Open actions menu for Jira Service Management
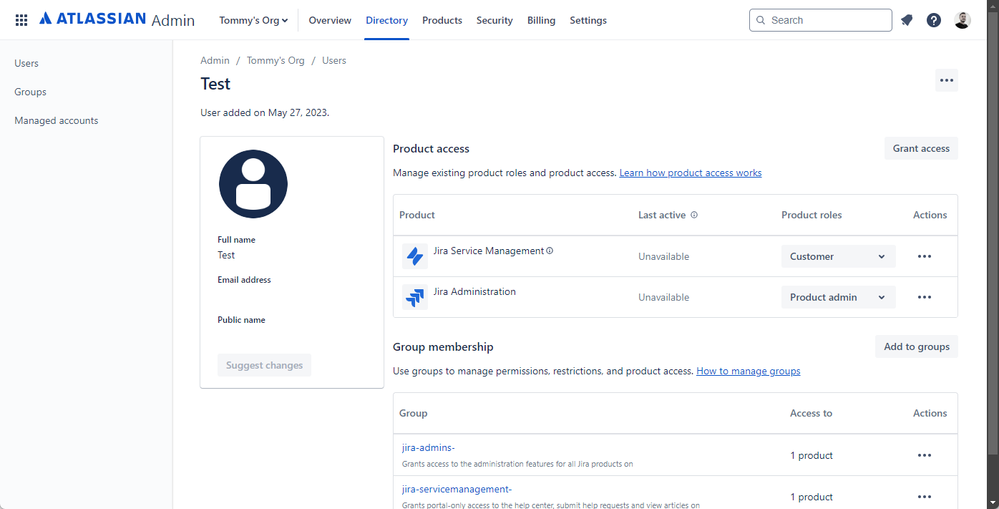This screenshot has width=999, height=509. 924,256
